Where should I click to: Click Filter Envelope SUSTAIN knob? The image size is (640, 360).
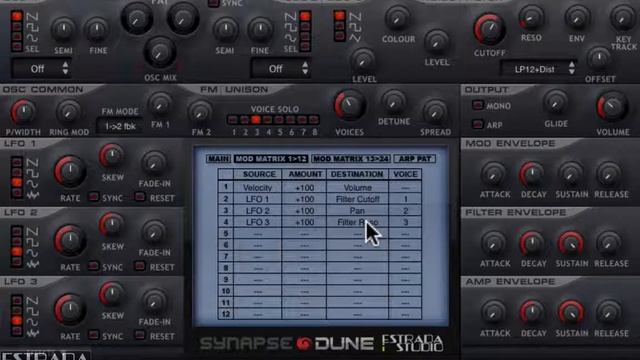click(x=571, y=244)
